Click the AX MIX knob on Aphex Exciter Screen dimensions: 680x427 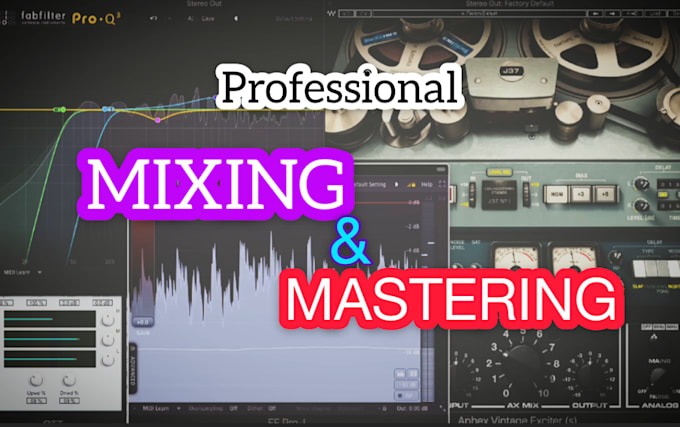click(522, 364)
